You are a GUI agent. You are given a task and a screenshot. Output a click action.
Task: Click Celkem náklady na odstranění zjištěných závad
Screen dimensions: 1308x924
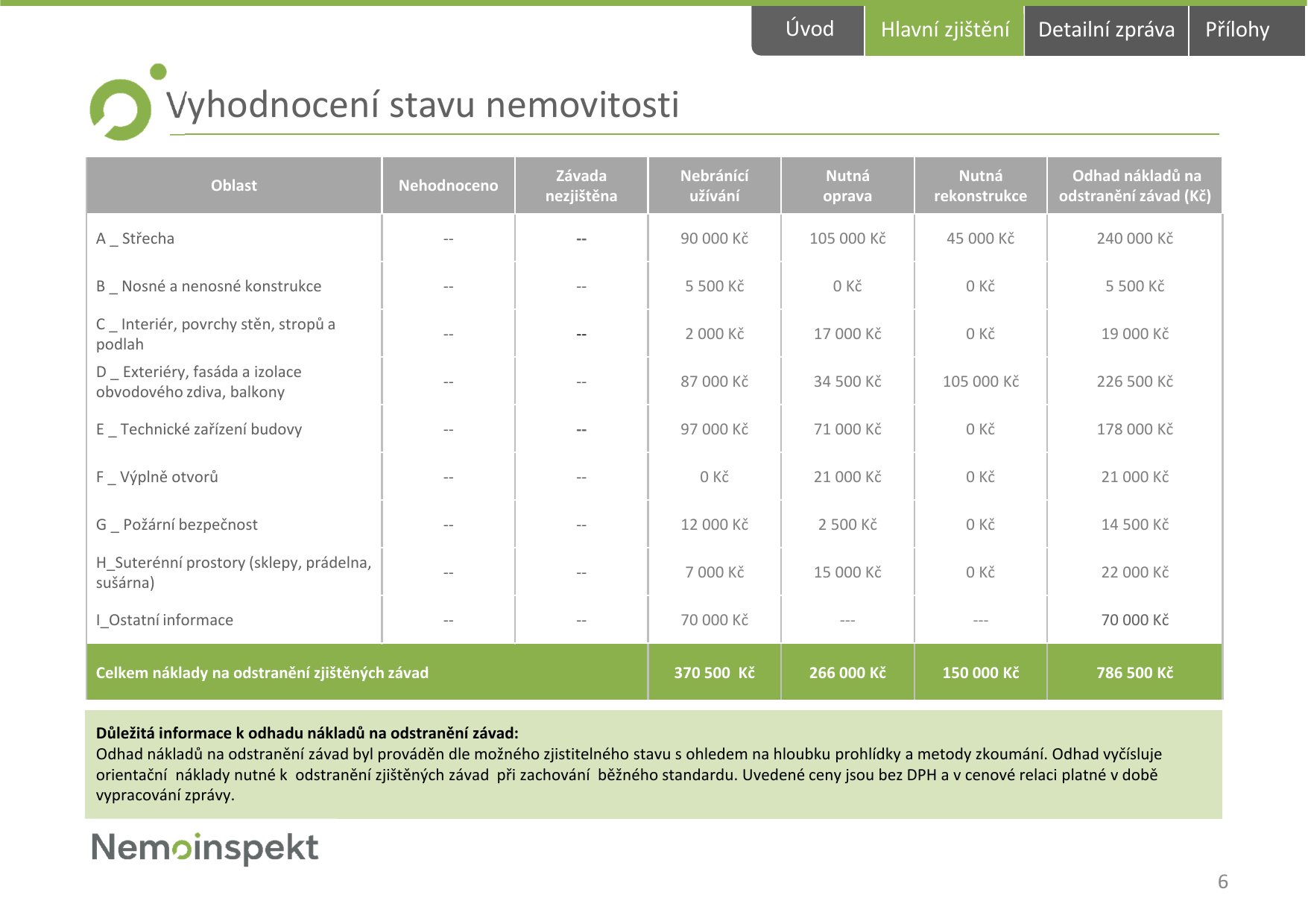tap(262, 673)
